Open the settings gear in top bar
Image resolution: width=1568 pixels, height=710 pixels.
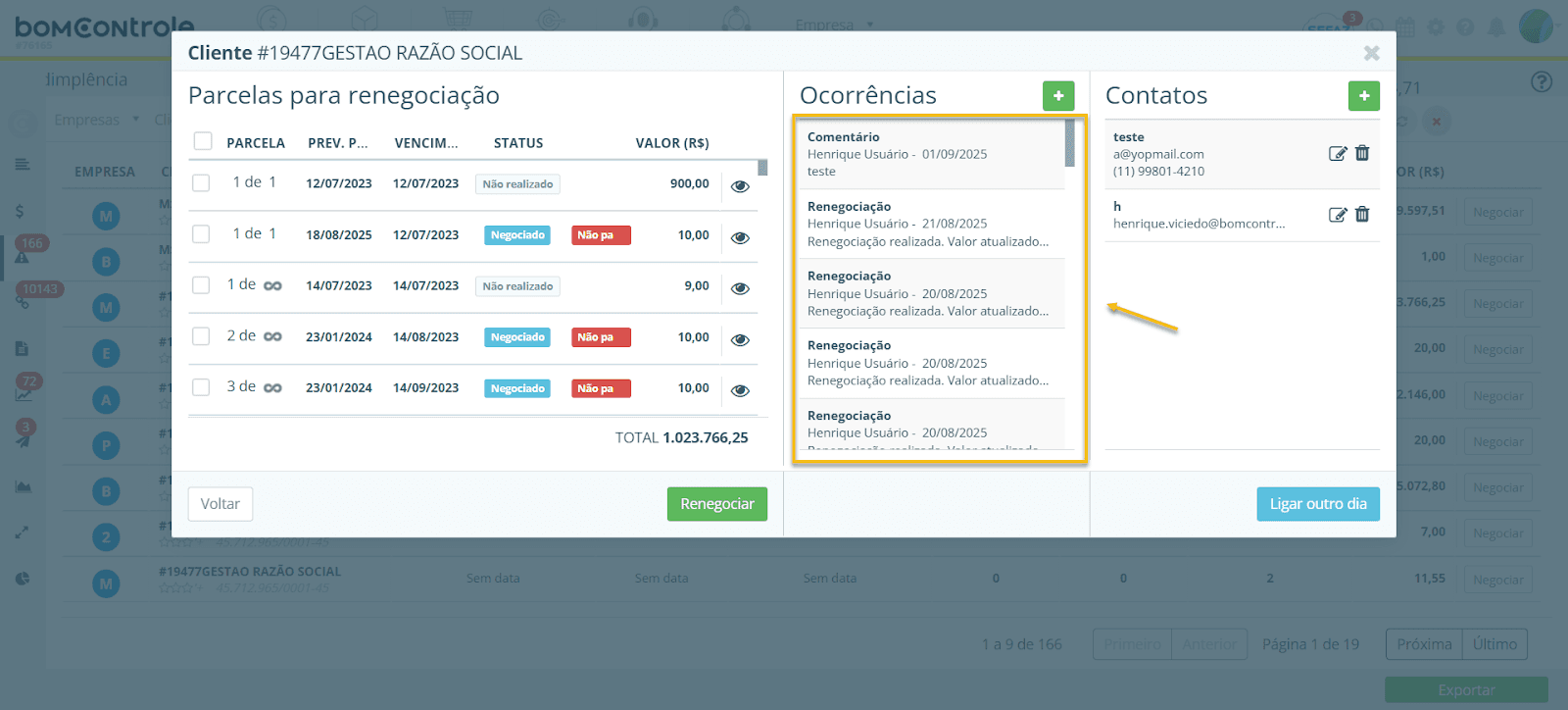(1436, 27)
